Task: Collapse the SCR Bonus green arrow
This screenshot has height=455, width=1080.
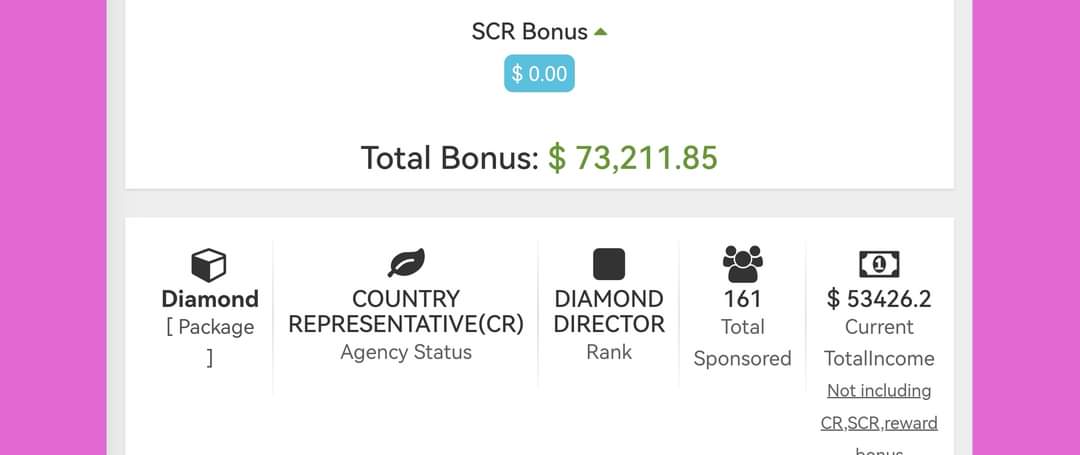Action: 600,31
